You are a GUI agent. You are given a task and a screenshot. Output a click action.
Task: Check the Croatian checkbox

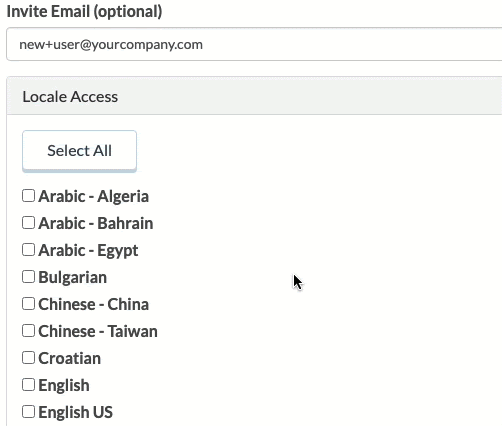pyautogui.click(x=28, y=358)
